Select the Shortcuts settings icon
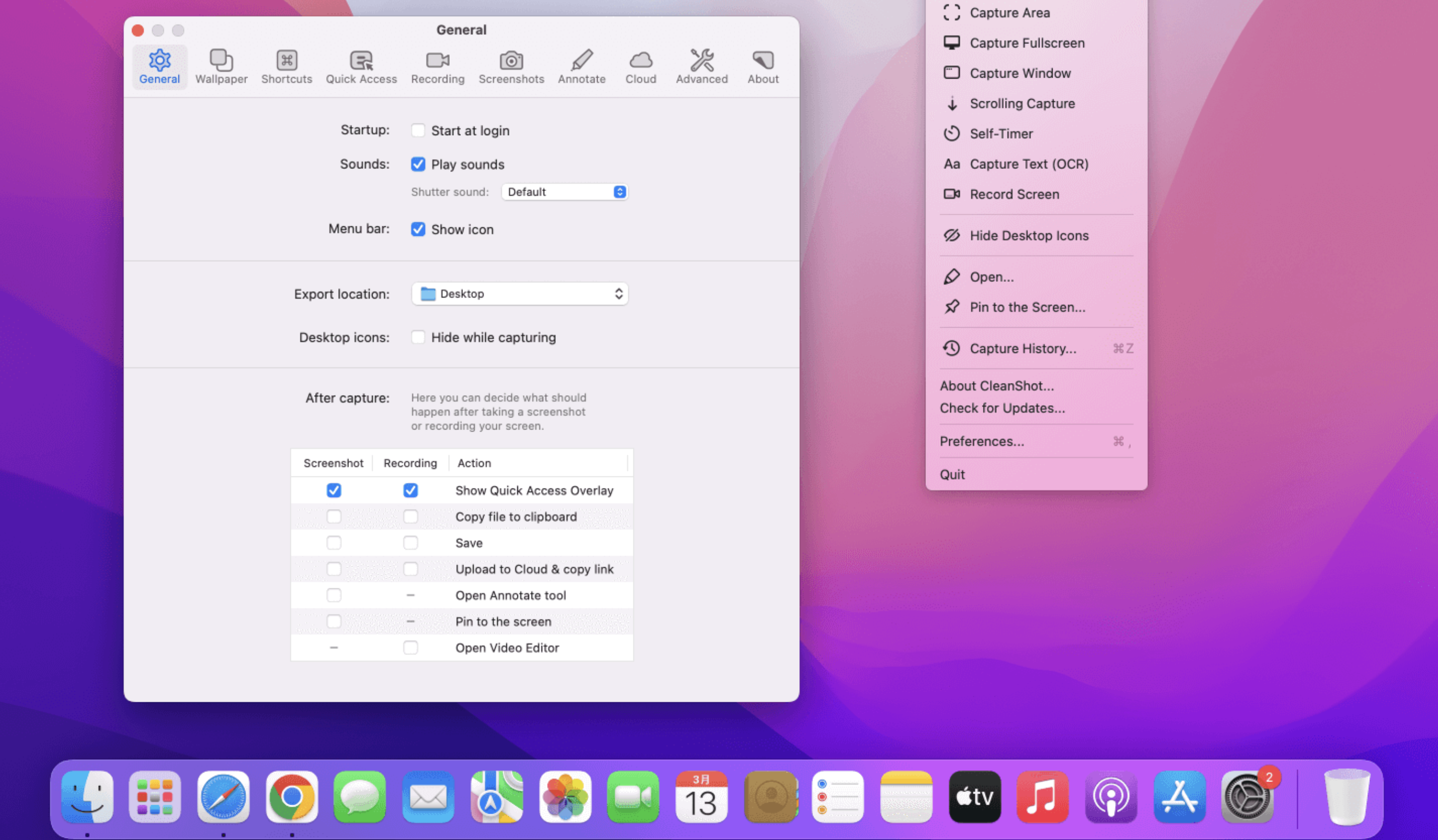Viewport: 1438px width, 840px height. click(286, 65)
